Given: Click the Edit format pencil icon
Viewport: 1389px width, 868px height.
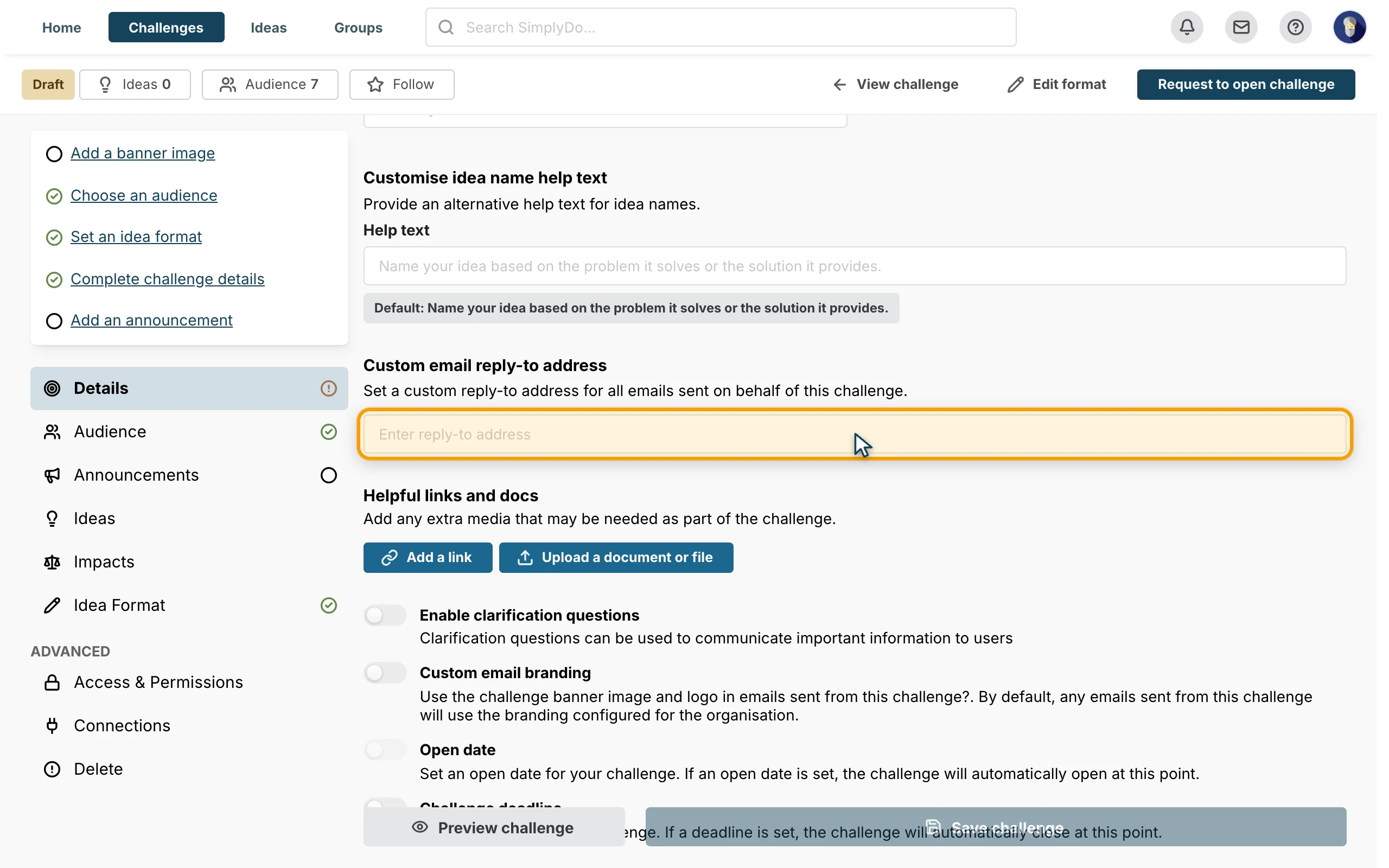Looking at the screenshot, I should pyautogui.click(x=1015, y=85).
